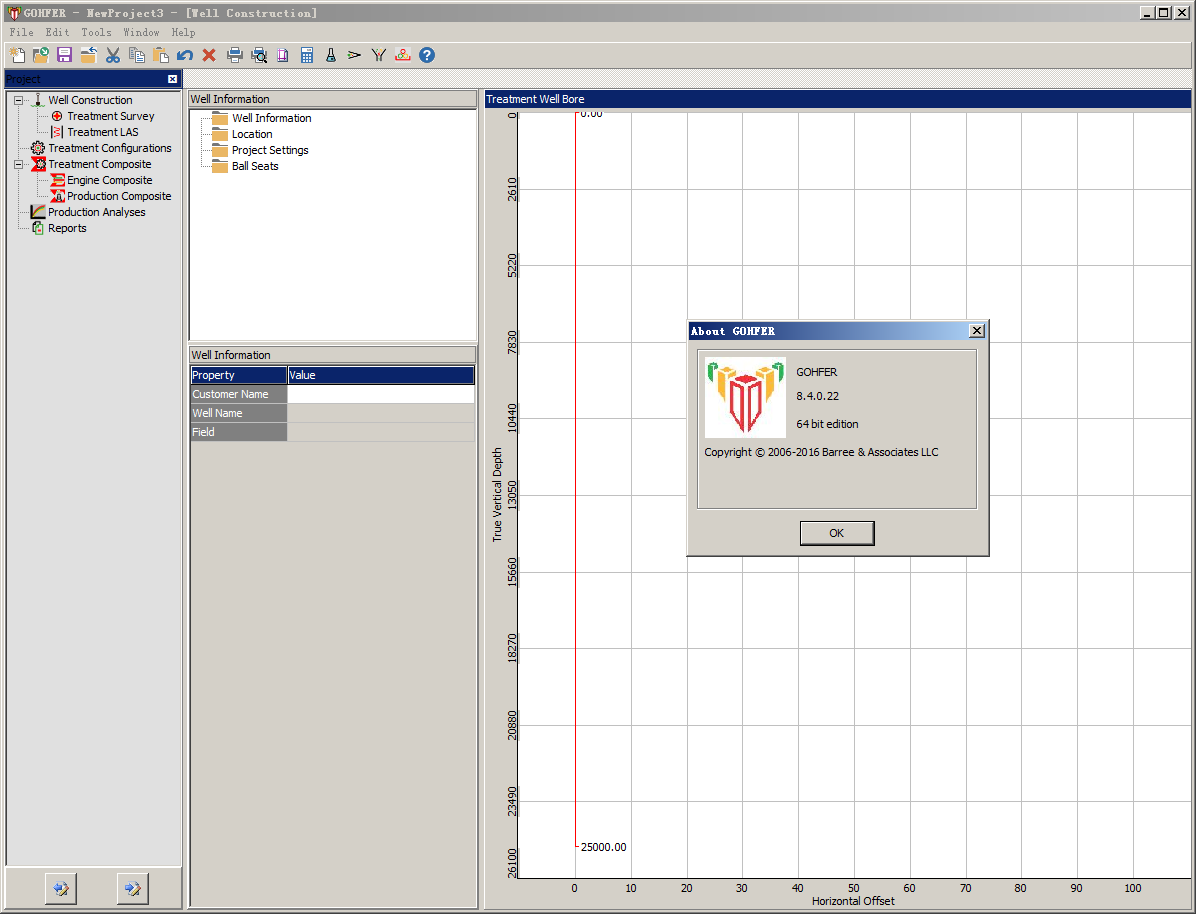Open the Help menu
Image resolution: width=1196 pixels, height=914 pixels.
click(183, 32)
